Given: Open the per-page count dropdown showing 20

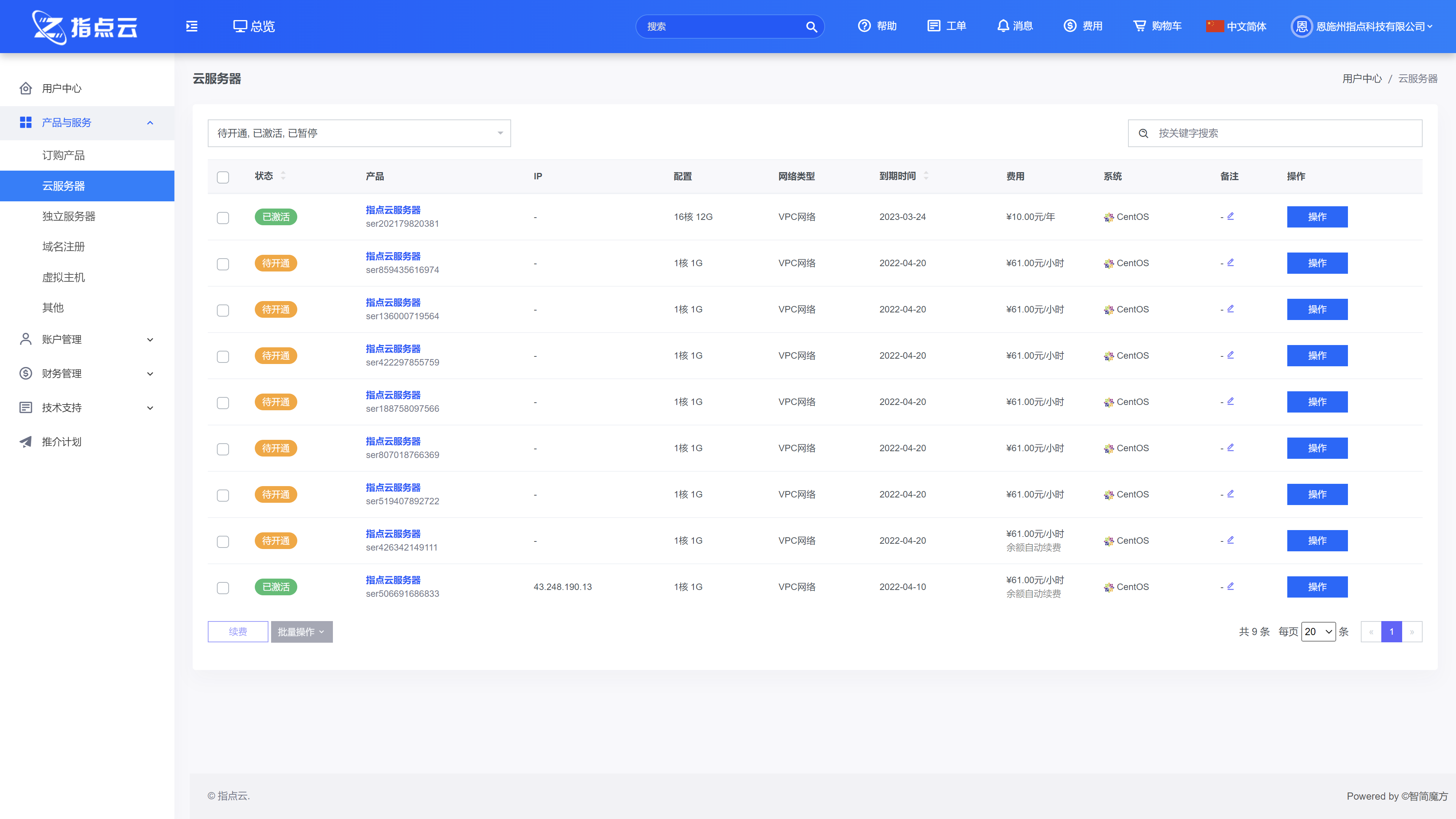Looking at the screenshot, I should pyautogui.click(x=1318, y=631).
